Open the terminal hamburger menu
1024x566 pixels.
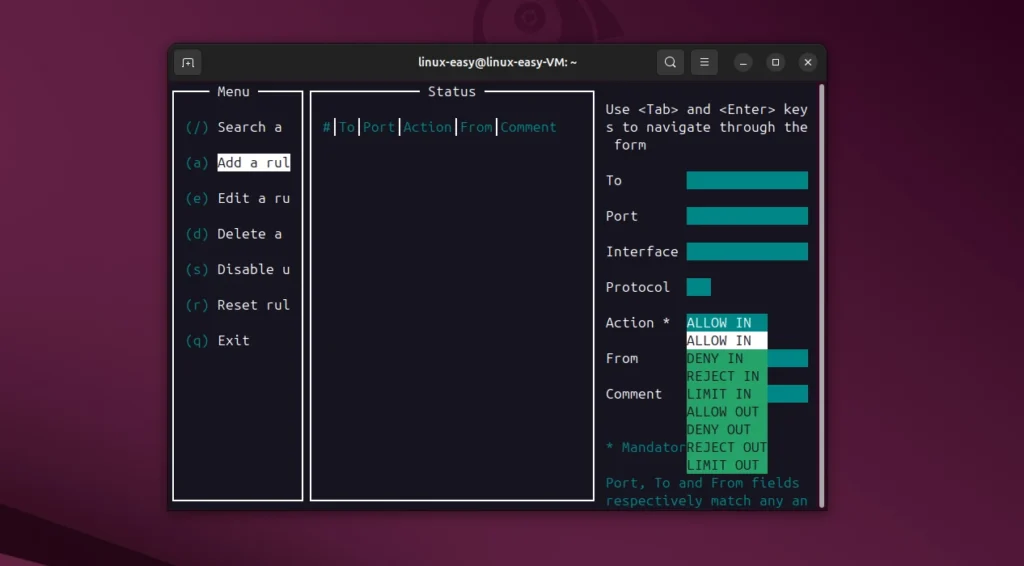click(x=704, y=63)
